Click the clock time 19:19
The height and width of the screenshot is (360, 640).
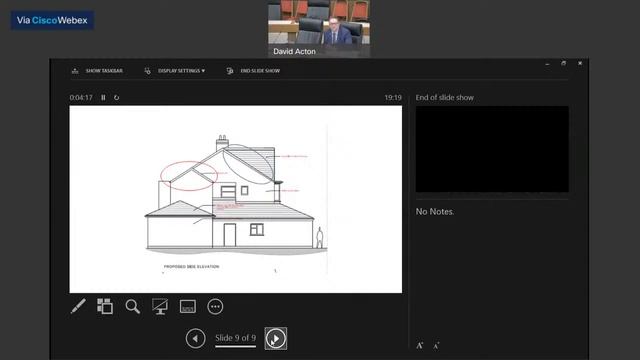pos(393,98)
